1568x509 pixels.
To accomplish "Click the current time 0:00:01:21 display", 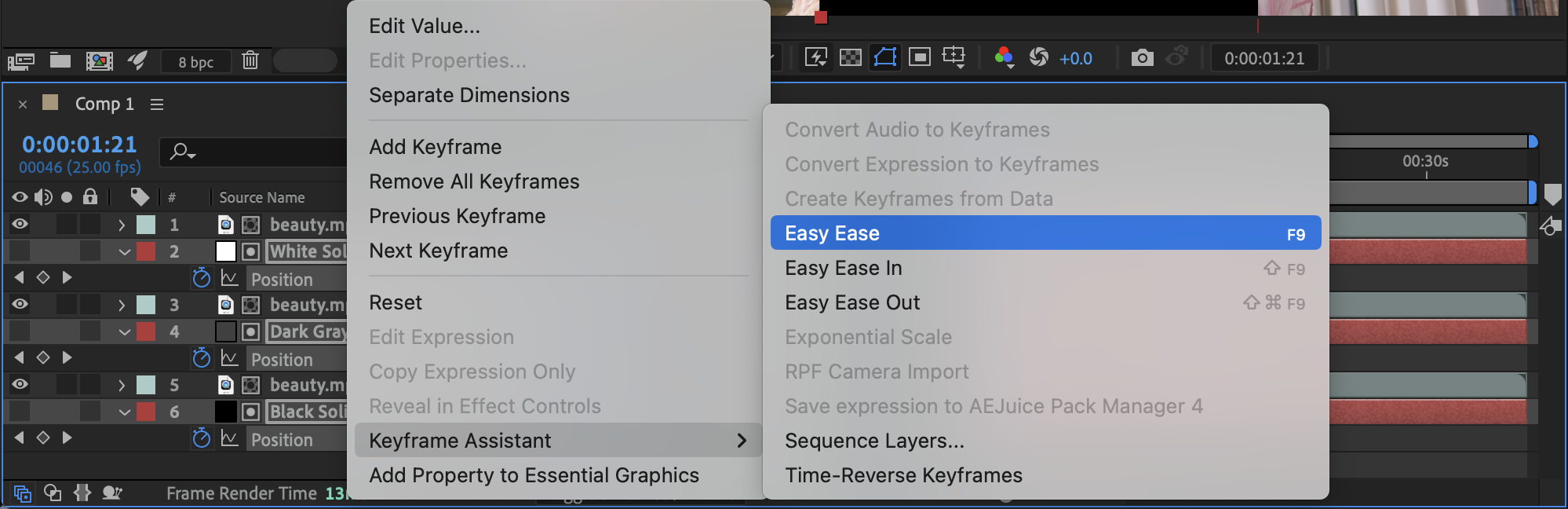I will click(x=79, y=145).
